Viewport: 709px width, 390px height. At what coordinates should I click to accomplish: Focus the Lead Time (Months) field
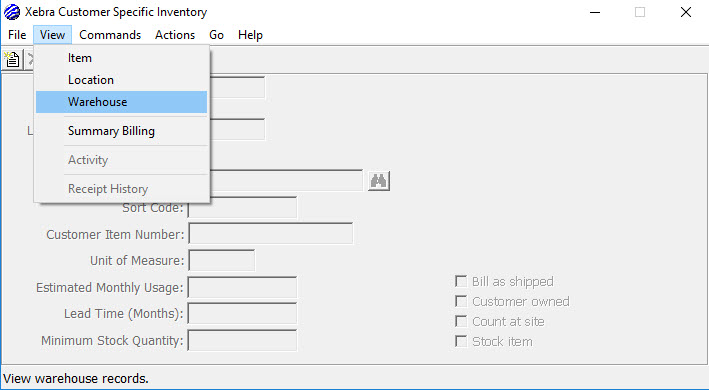[x=242, y=314]
